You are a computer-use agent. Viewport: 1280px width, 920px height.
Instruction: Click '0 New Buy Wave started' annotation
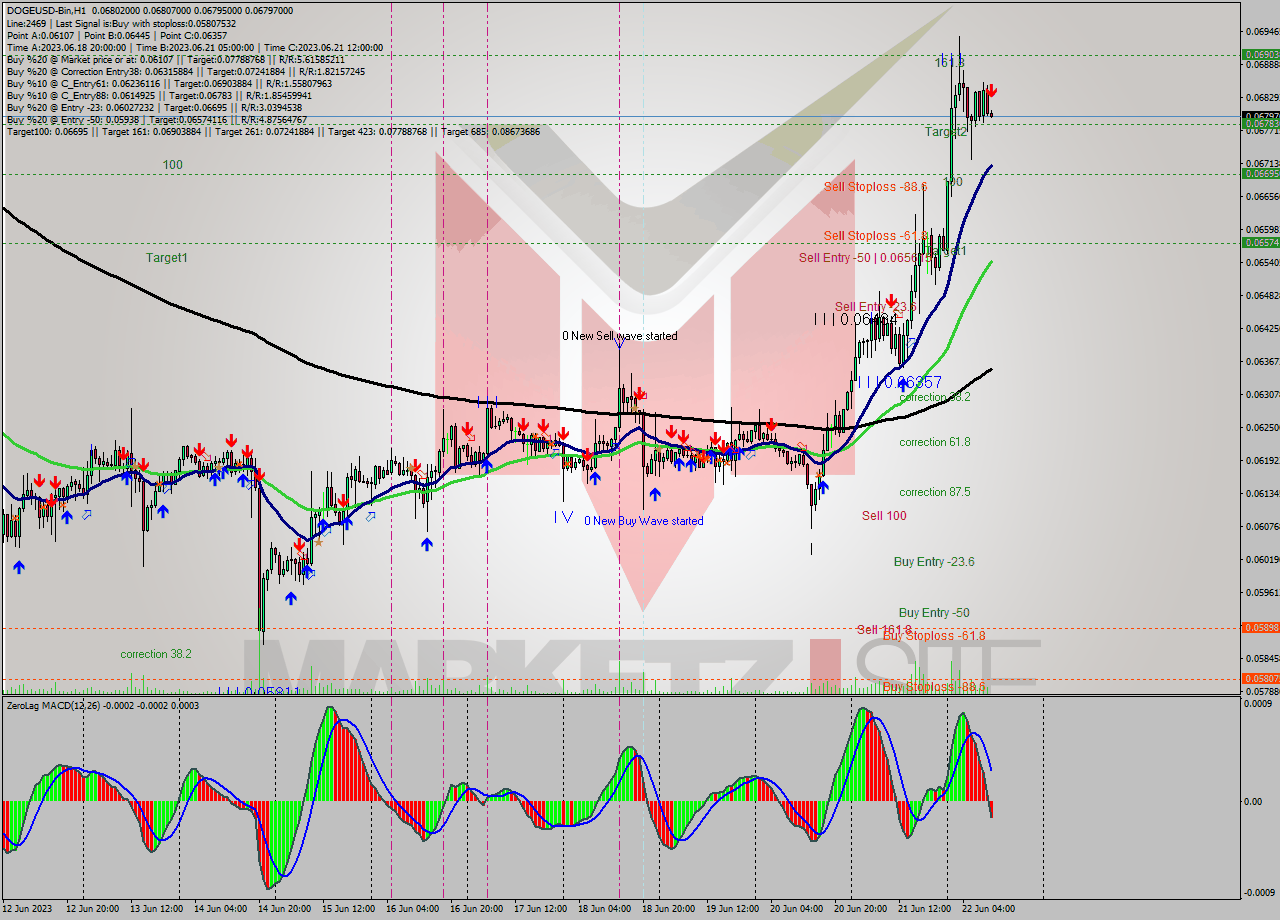tap(644, 521)
